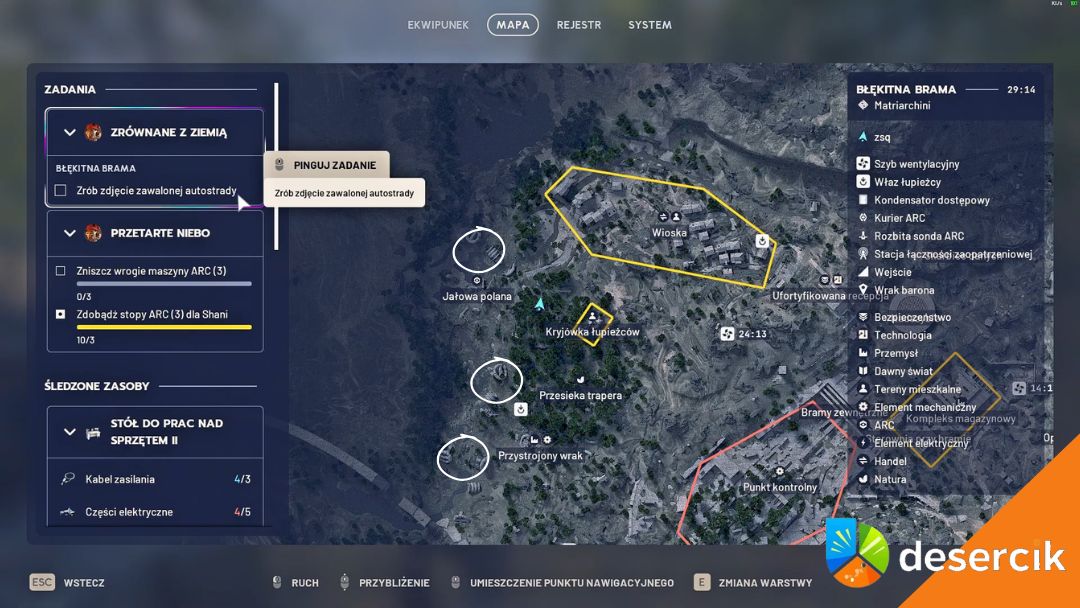Image resolution: width=1080 pixels, height=608 pixels.
Task: Click the Jałowa polana map marker
Action: click(477, 281)
